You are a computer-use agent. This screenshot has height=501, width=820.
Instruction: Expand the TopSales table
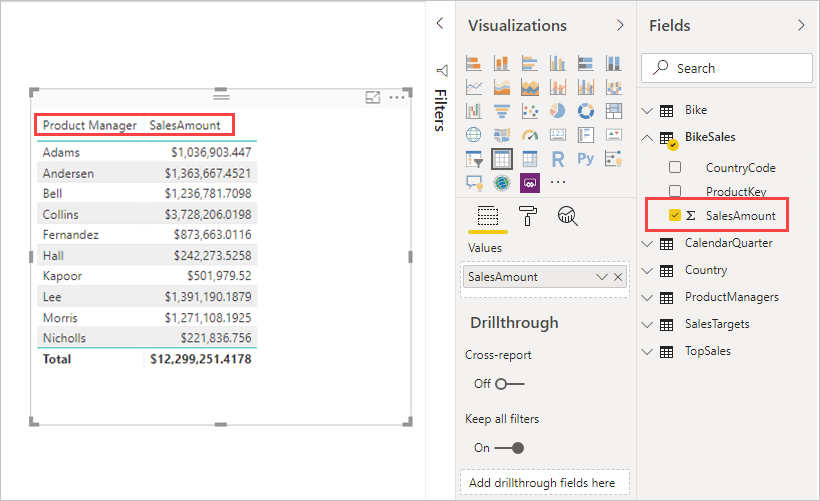647,352
